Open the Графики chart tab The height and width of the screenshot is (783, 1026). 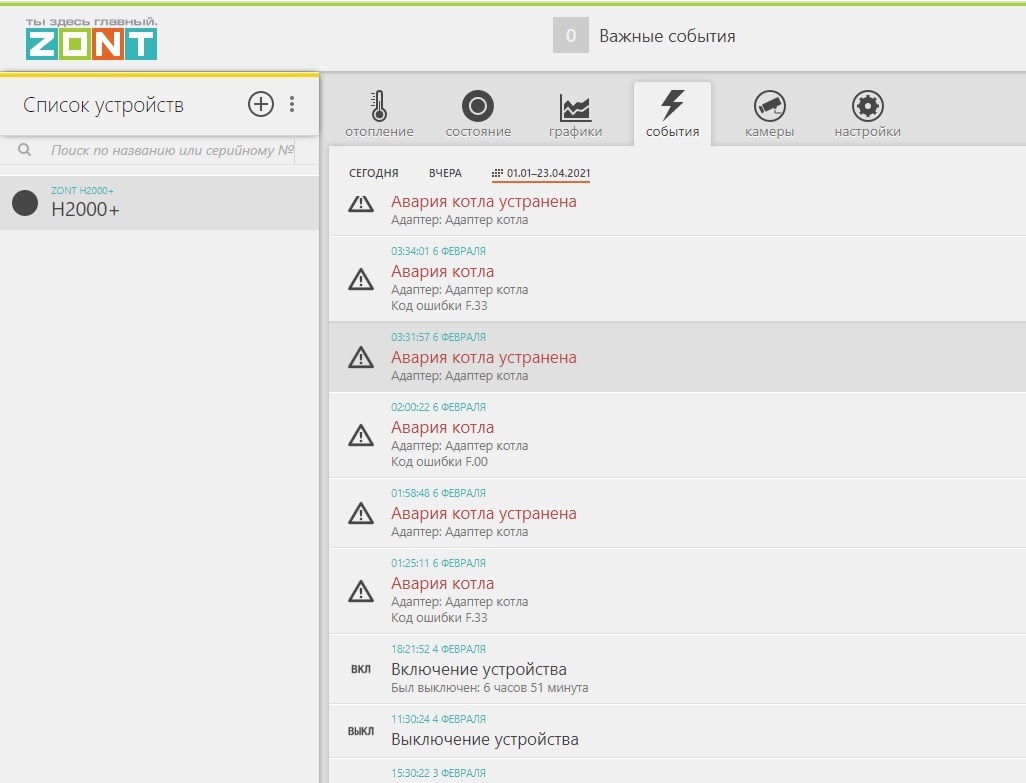coord(575,114)
